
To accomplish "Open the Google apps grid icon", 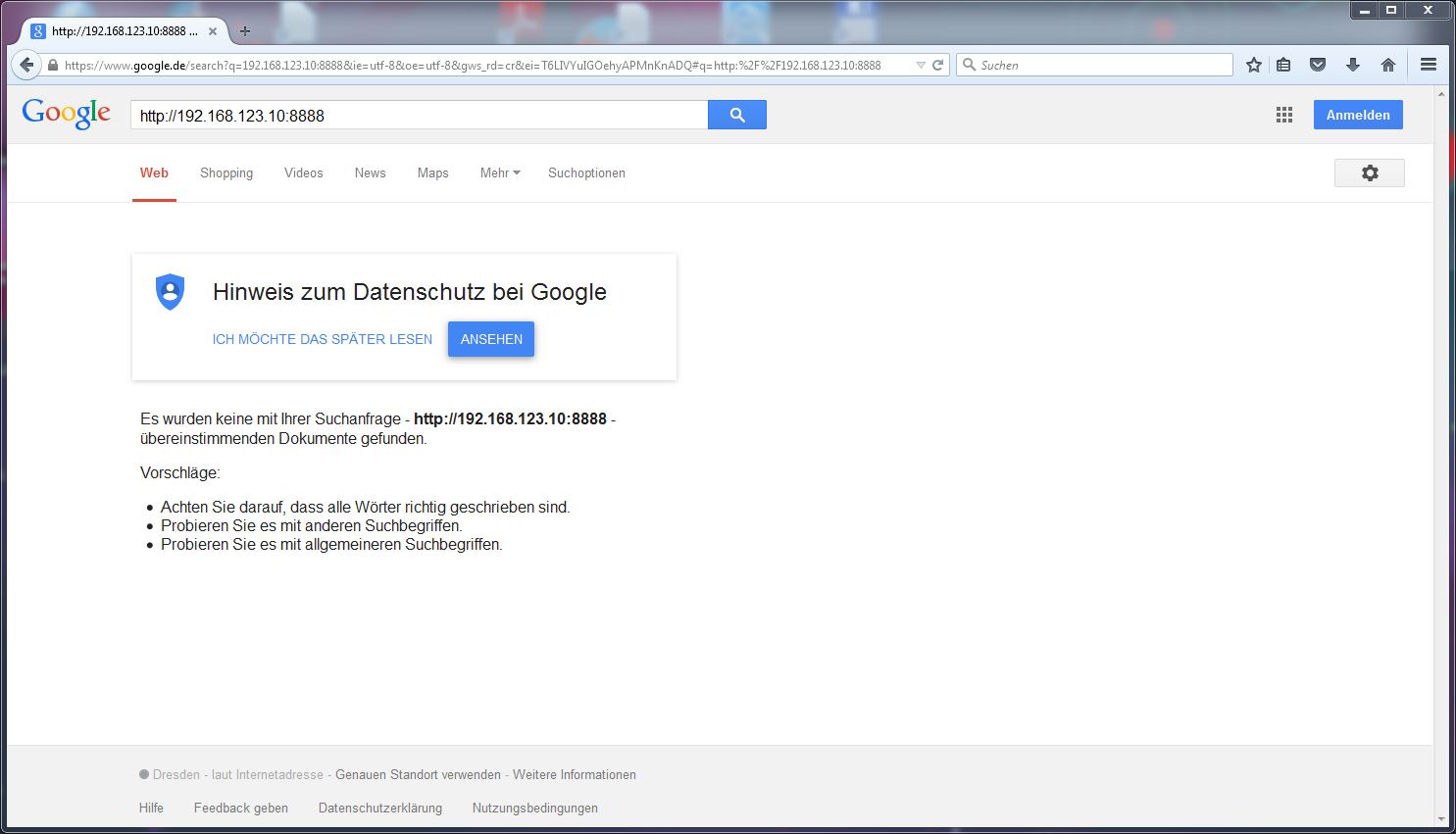I will coord(1284,115).
